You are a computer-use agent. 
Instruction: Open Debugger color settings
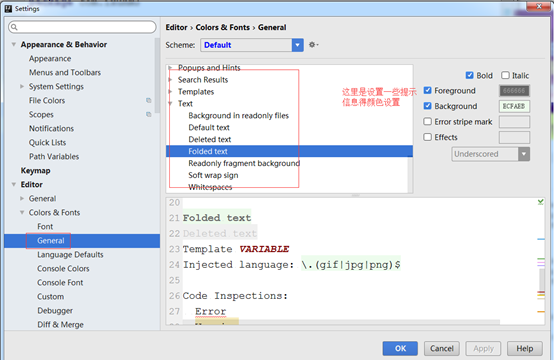click(55, 311)
